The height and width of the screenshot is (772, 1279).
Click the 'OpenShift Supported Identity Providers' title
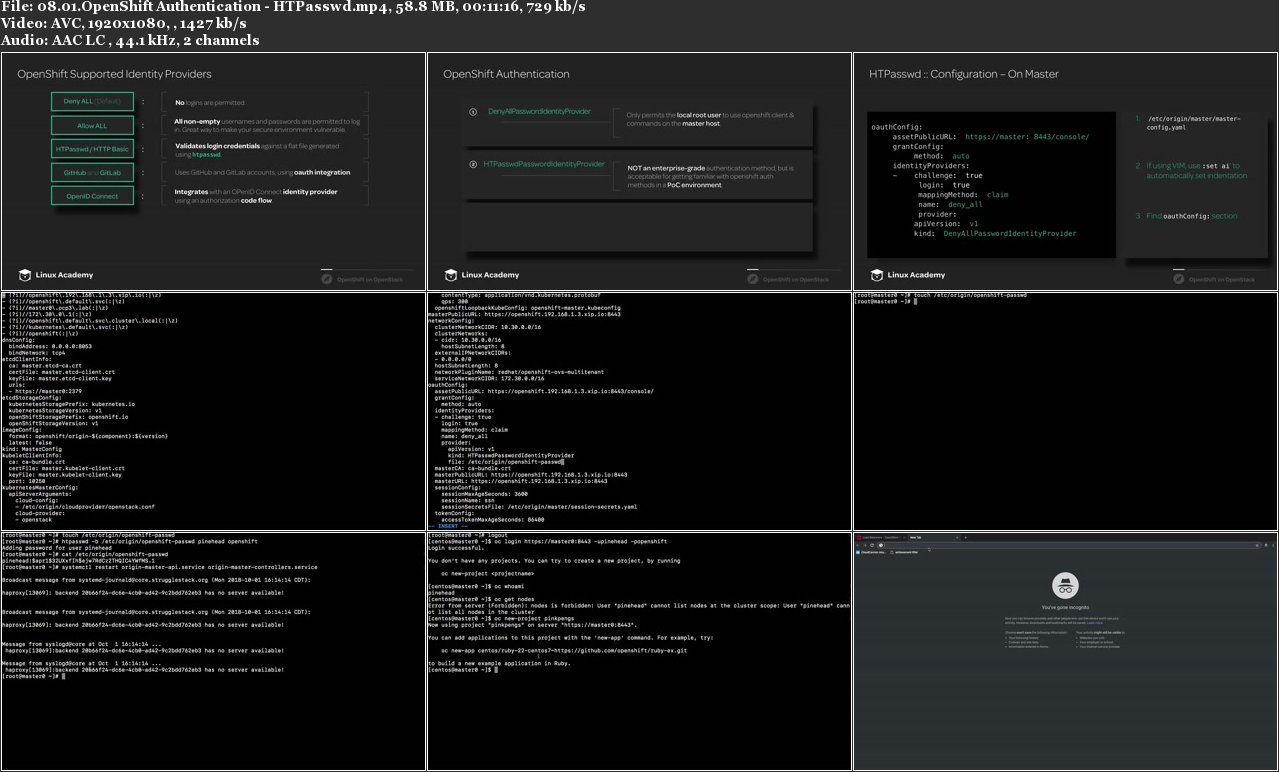point(114,74)
